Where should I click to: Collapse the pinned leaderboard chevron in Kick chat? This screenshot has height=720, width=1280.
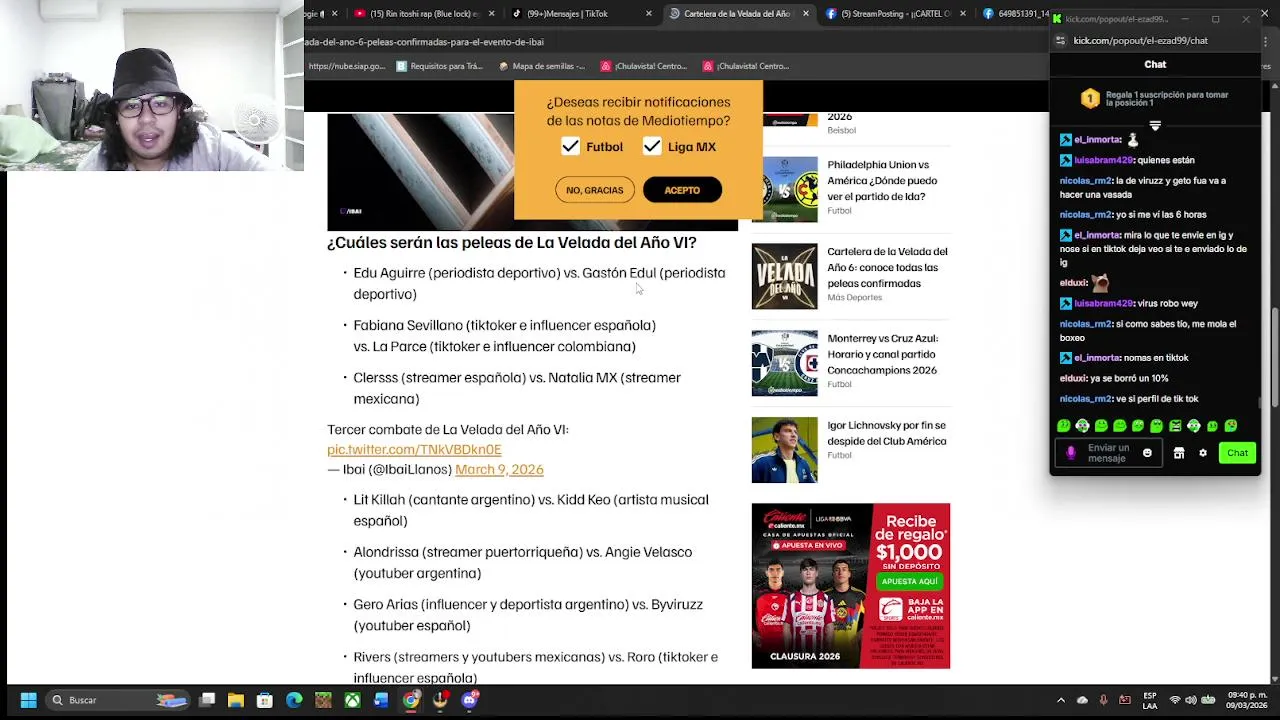(x=1155, y=126)
